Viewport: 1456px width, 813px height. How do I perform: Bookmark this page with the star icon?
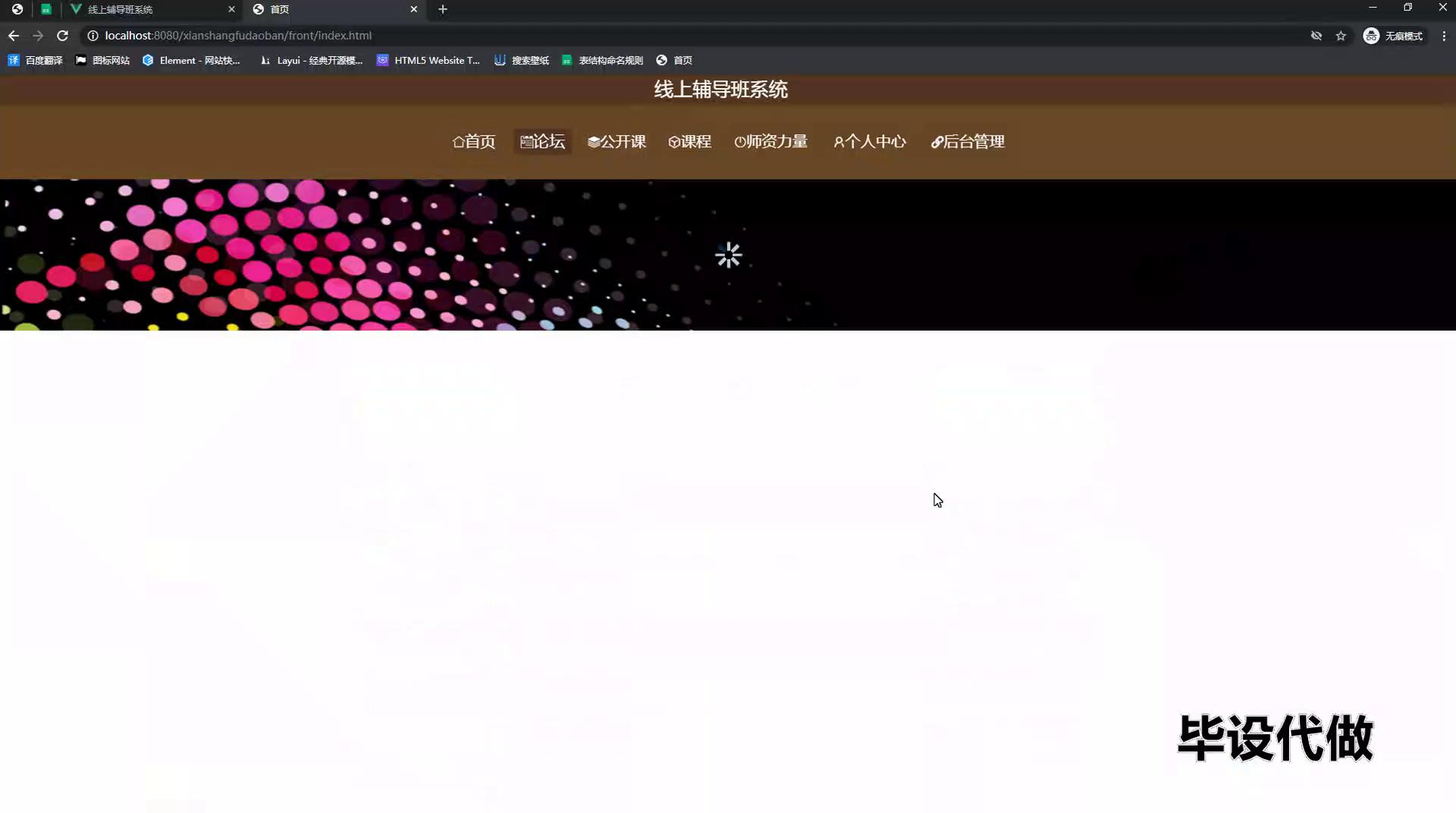[1341, 36]
